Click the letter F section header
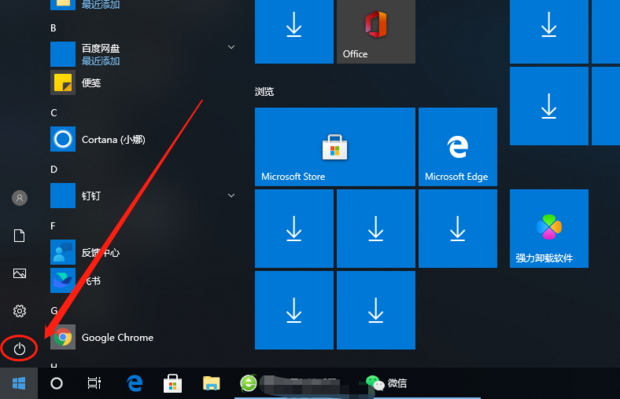This screenshot has width=620, height=399. tap(53, 226)
